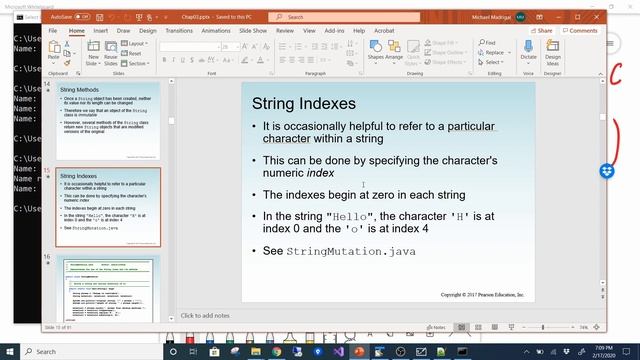Collapse the ribbon with chevron
This screenshot has width=640, height=360.
(600, 74)
